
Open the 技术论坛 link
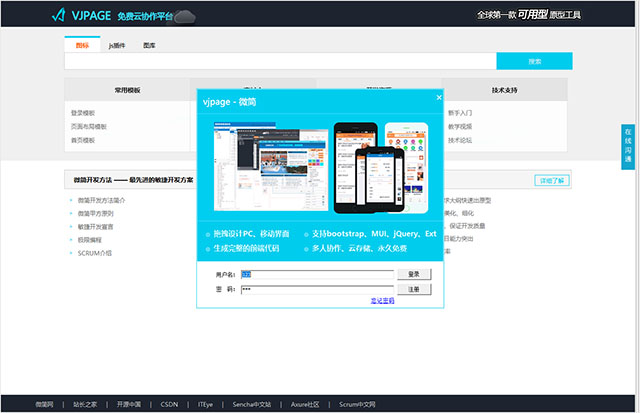pos(460,140)
